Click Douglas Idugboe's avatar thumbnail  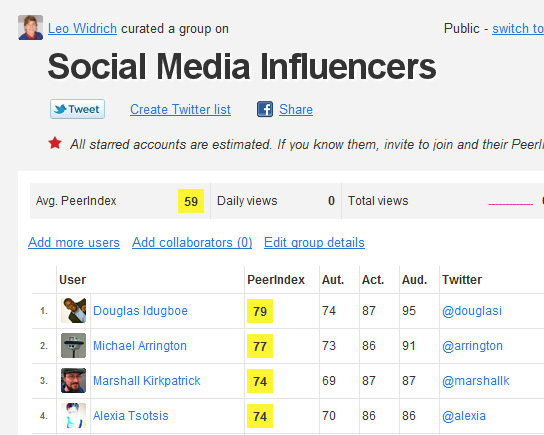[74, 310]
